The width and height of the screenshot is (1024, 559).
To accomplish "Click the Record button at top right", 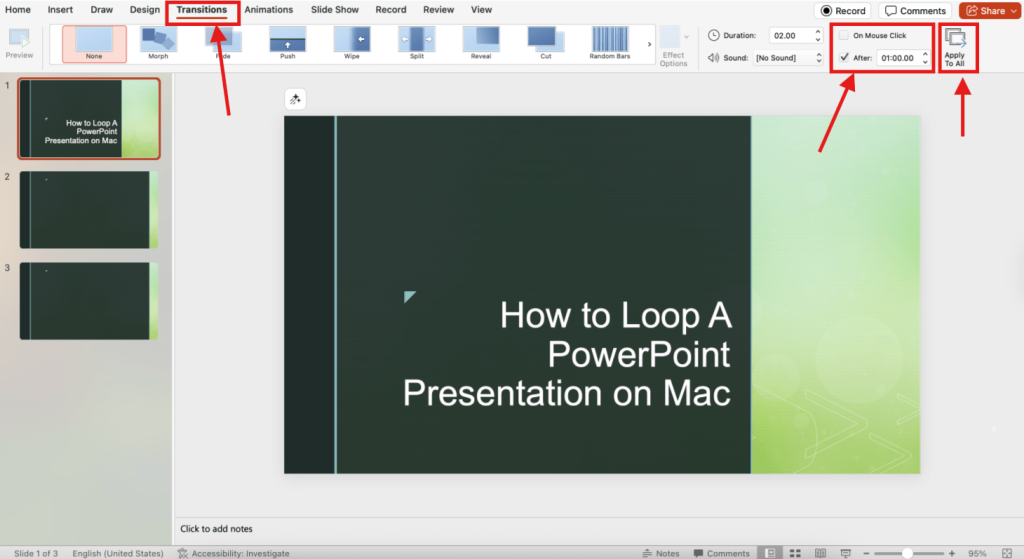I will coord(842,11).
